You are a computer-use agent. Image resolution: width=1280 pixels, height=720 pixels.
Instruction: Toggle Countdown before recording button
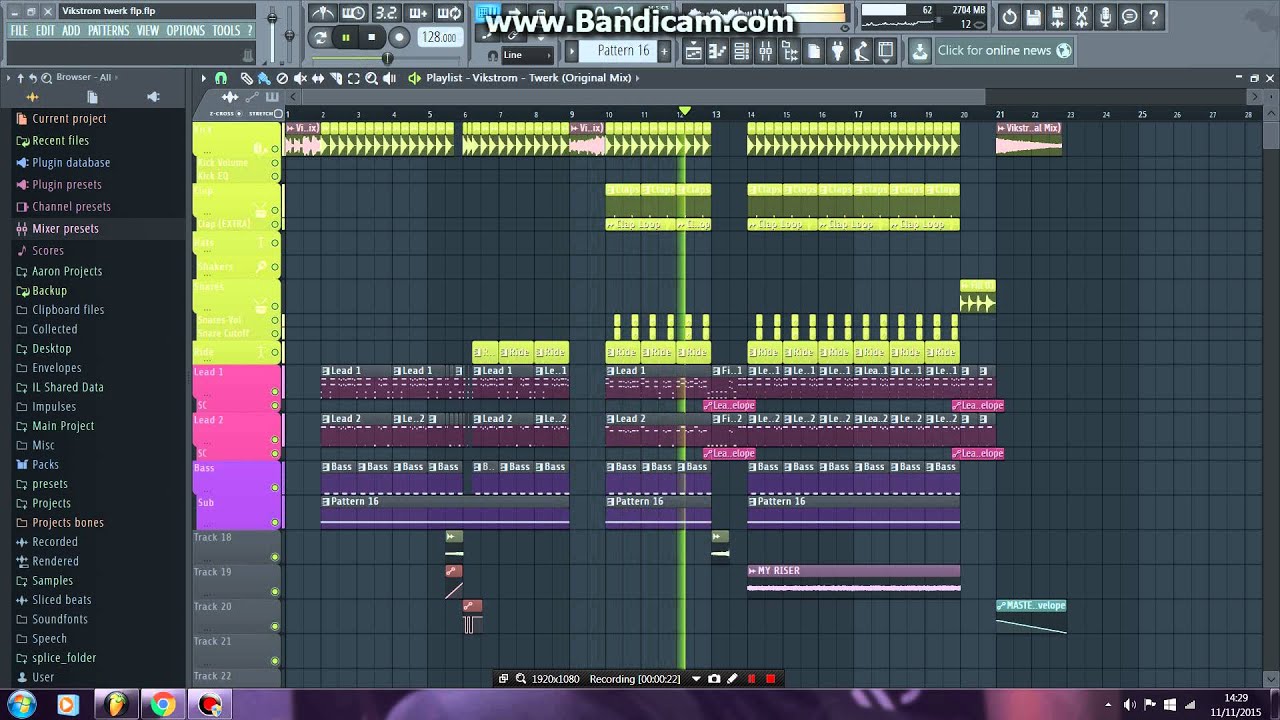386,13
